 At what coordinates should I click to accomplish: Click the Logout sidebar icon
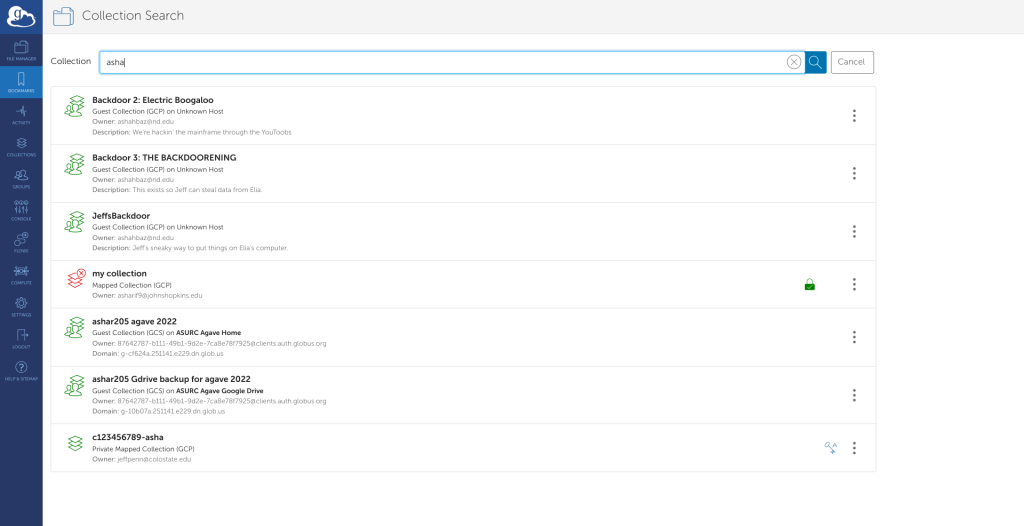coord(21,338)
